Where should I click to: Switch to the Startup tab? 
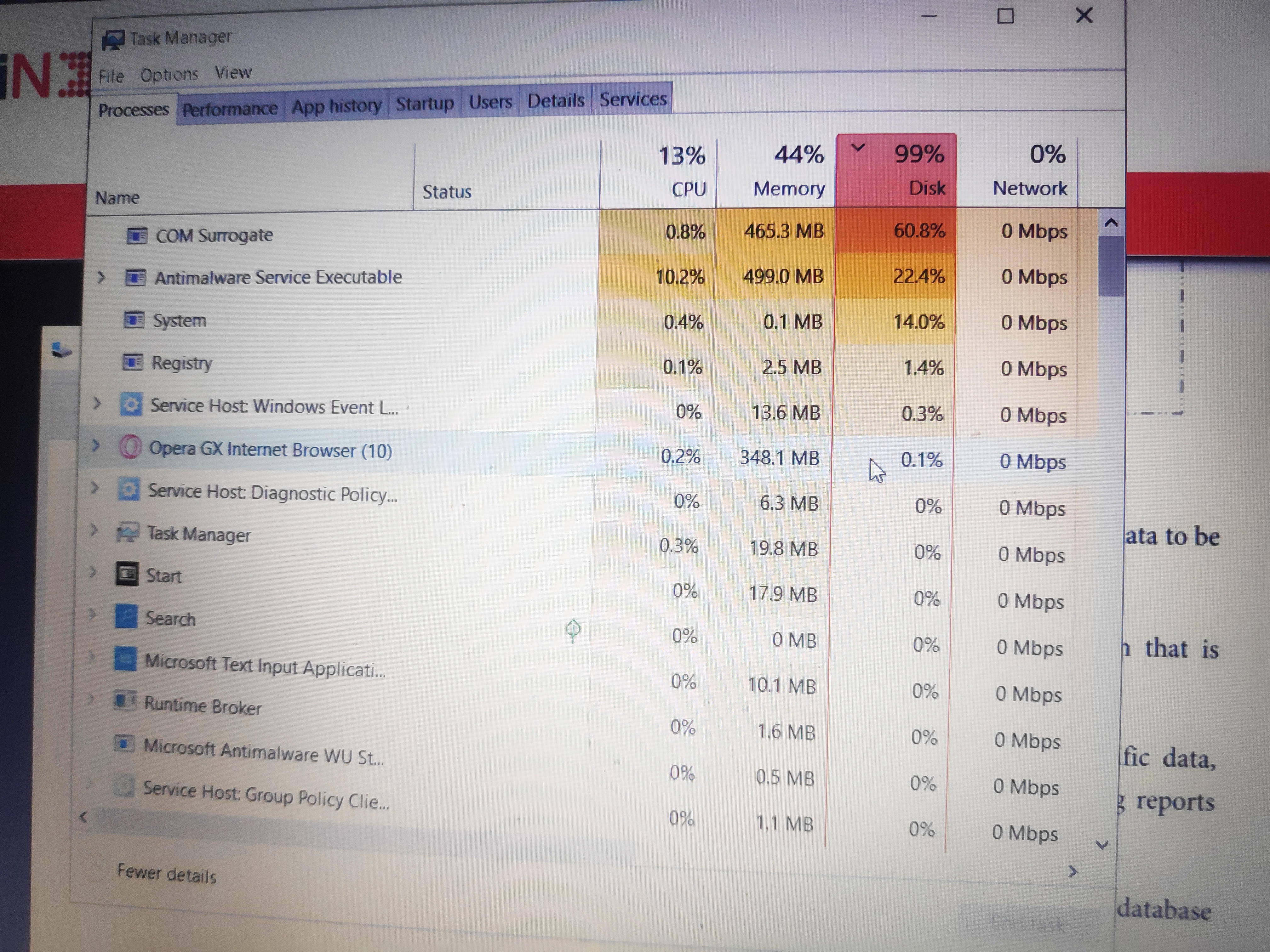pyautogui.click(x=425, y=104)
